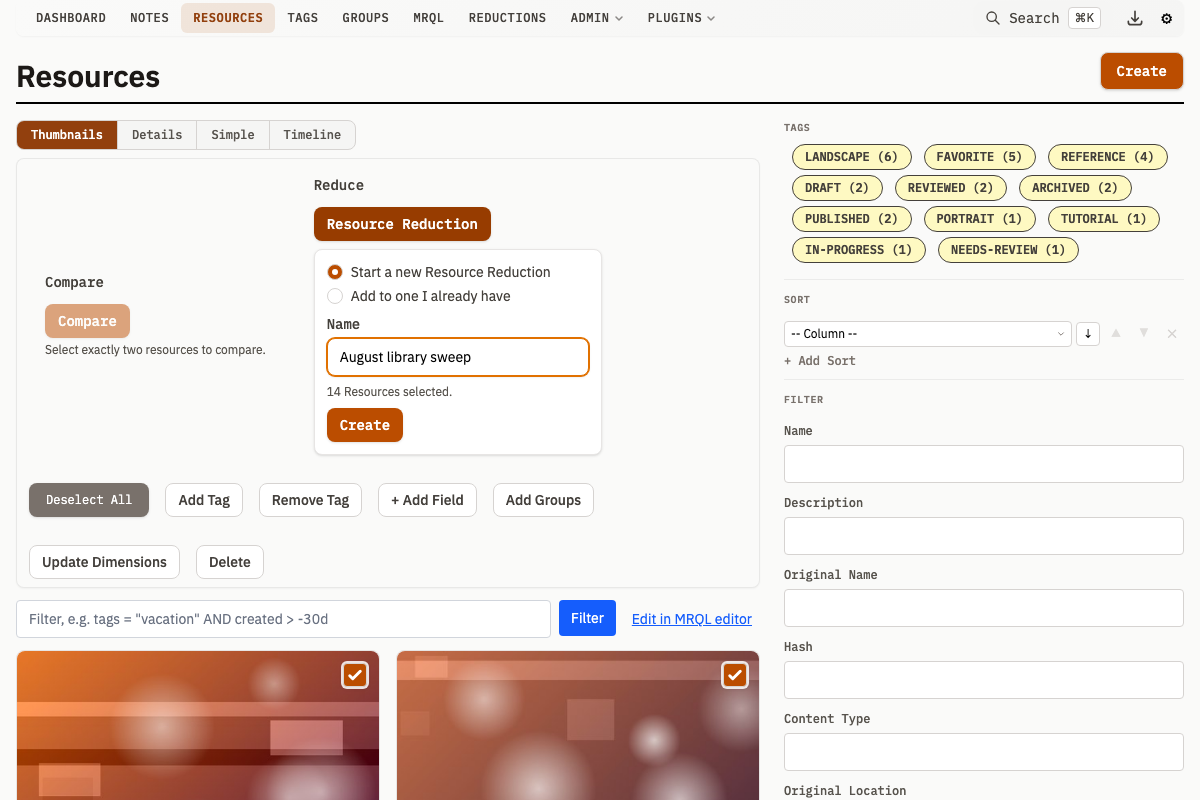Filter by TUTORIAL (1) tag
This screenshot has width=1200, height=800.
pos(1103,219)
